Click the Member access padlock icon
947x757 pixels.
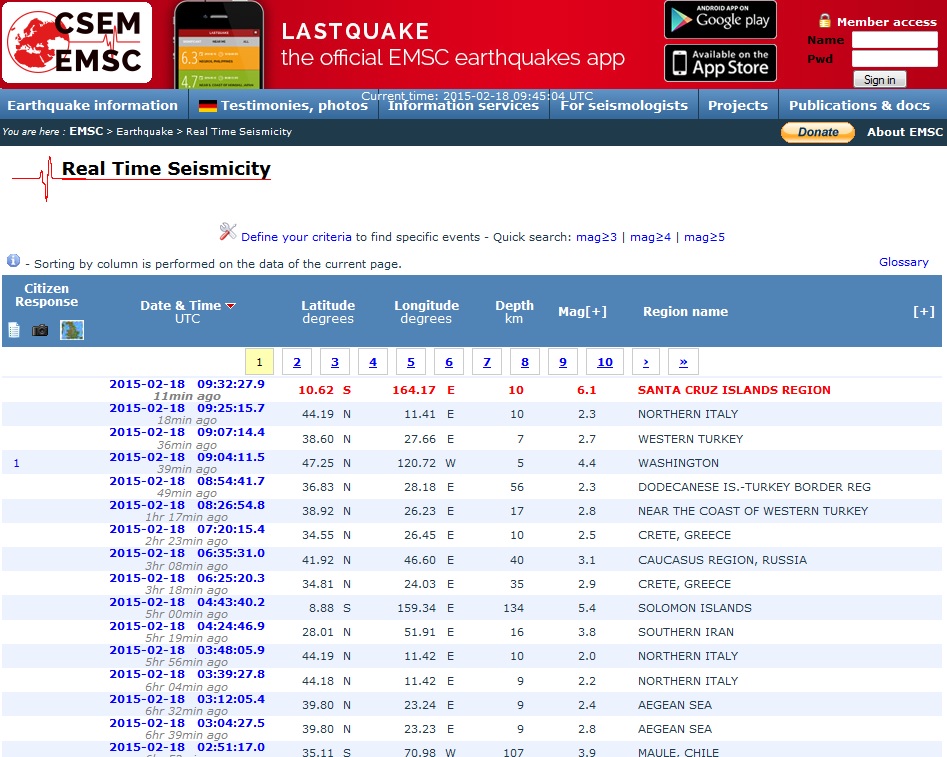pyautogui.click(x=824, y=21)
